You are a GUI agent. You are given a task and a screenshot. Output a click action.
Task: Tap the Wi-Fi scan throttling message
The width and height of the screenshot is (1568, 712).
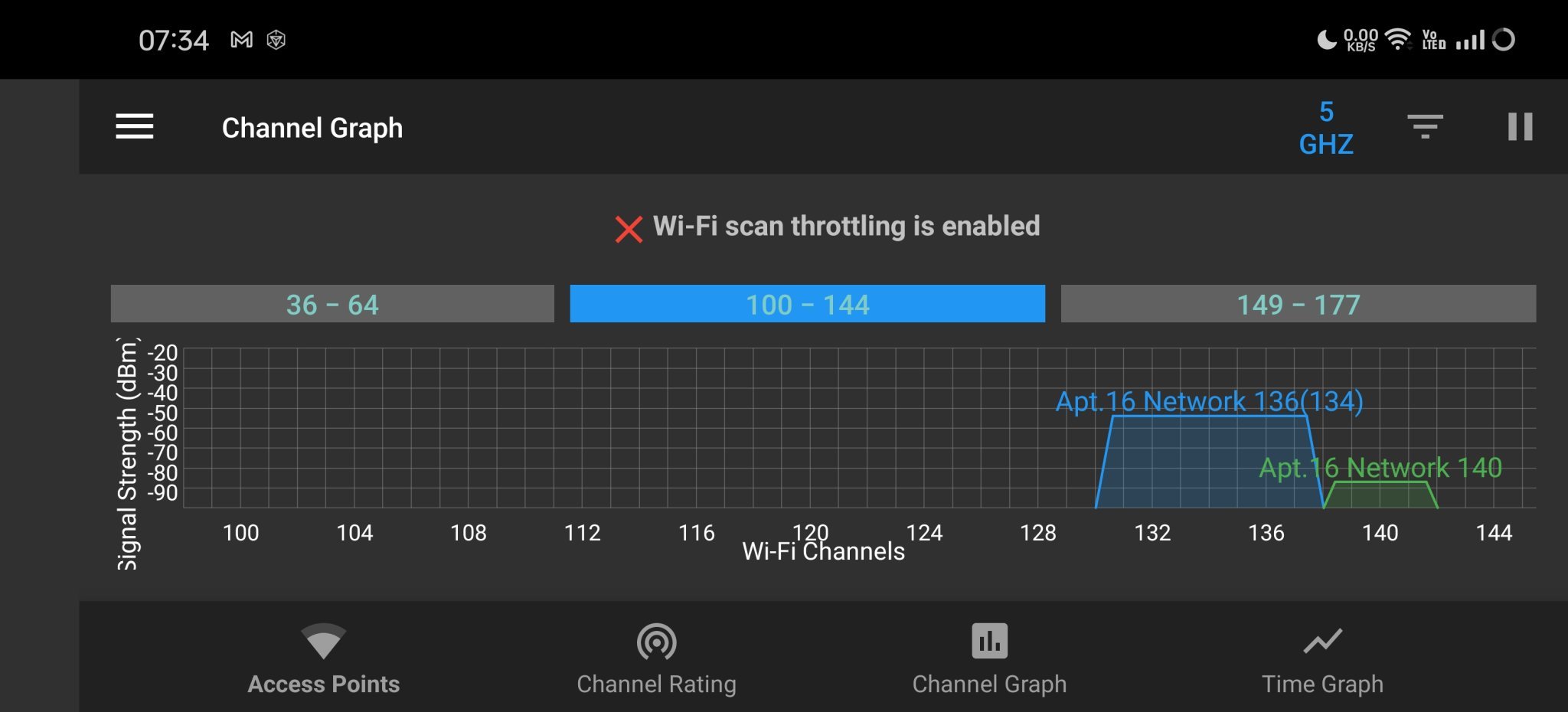(846, 227)
